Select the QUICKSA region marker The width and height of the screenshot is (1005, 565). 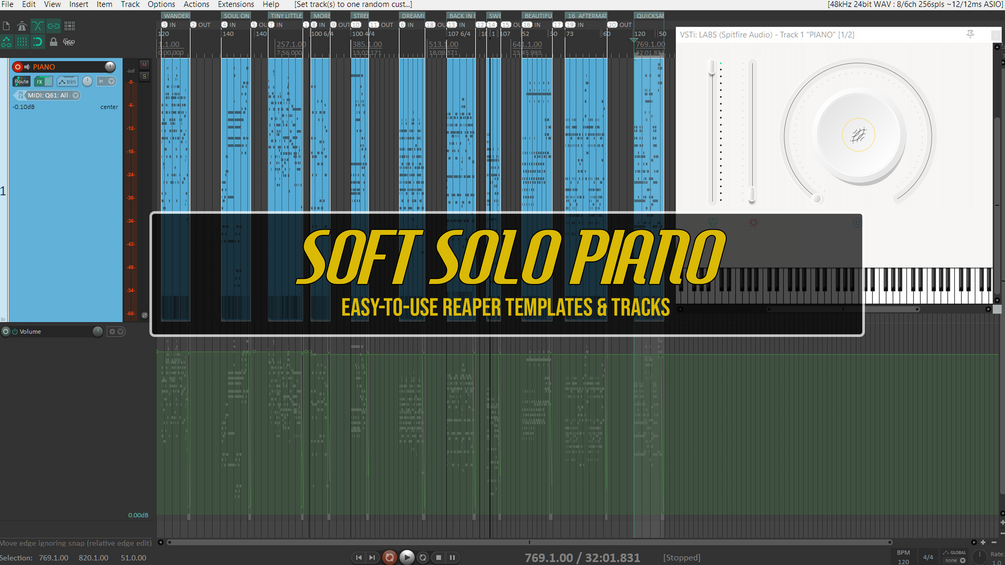649,16
